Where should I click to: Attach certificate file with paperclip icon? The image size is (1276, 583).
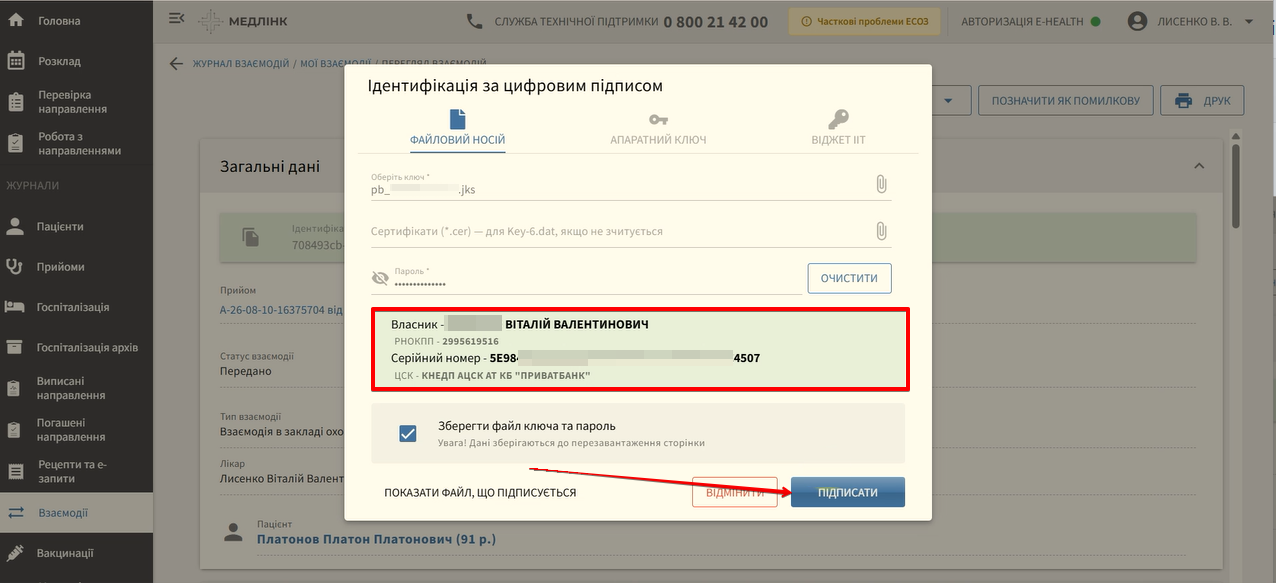(881, 231)
